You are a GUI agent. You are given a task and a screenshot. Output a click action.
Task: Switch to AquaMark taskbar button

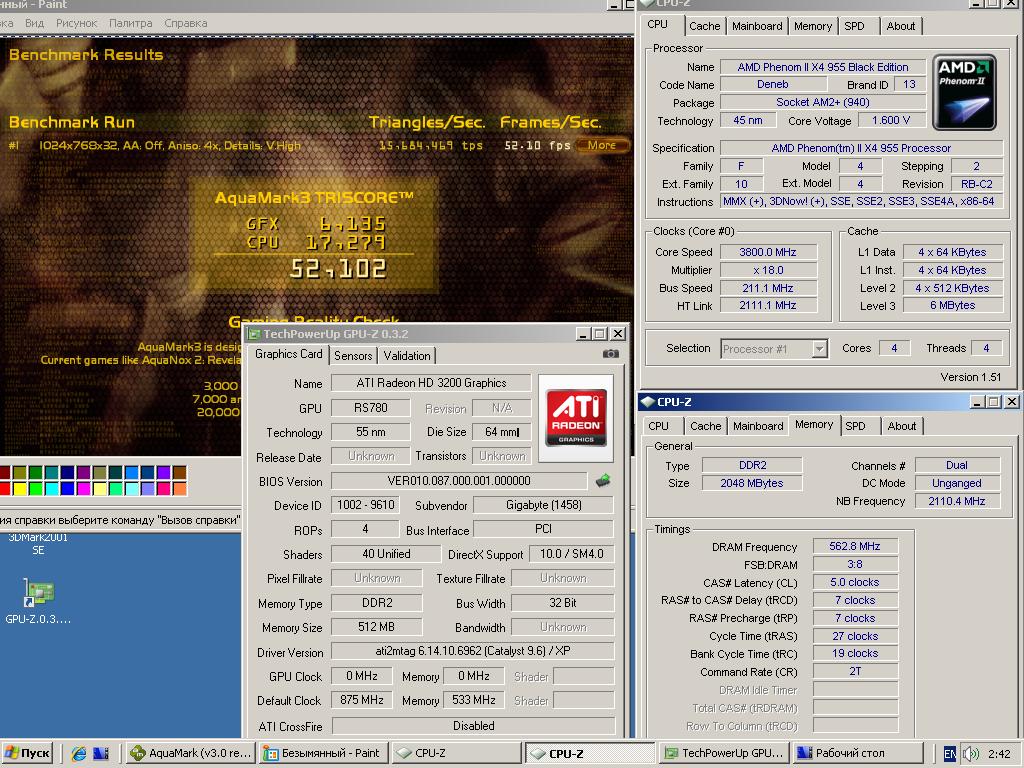point(191,753)
